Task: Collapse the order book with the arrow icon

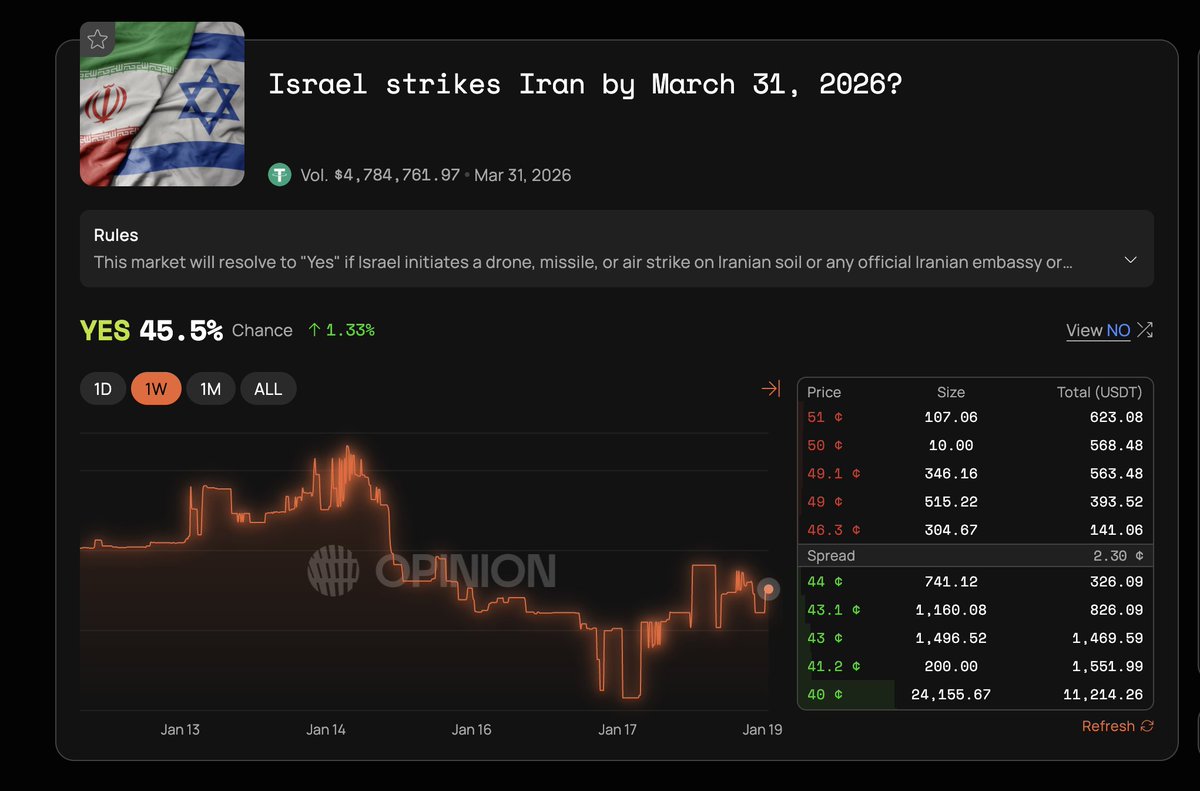Action: (770, 388)
